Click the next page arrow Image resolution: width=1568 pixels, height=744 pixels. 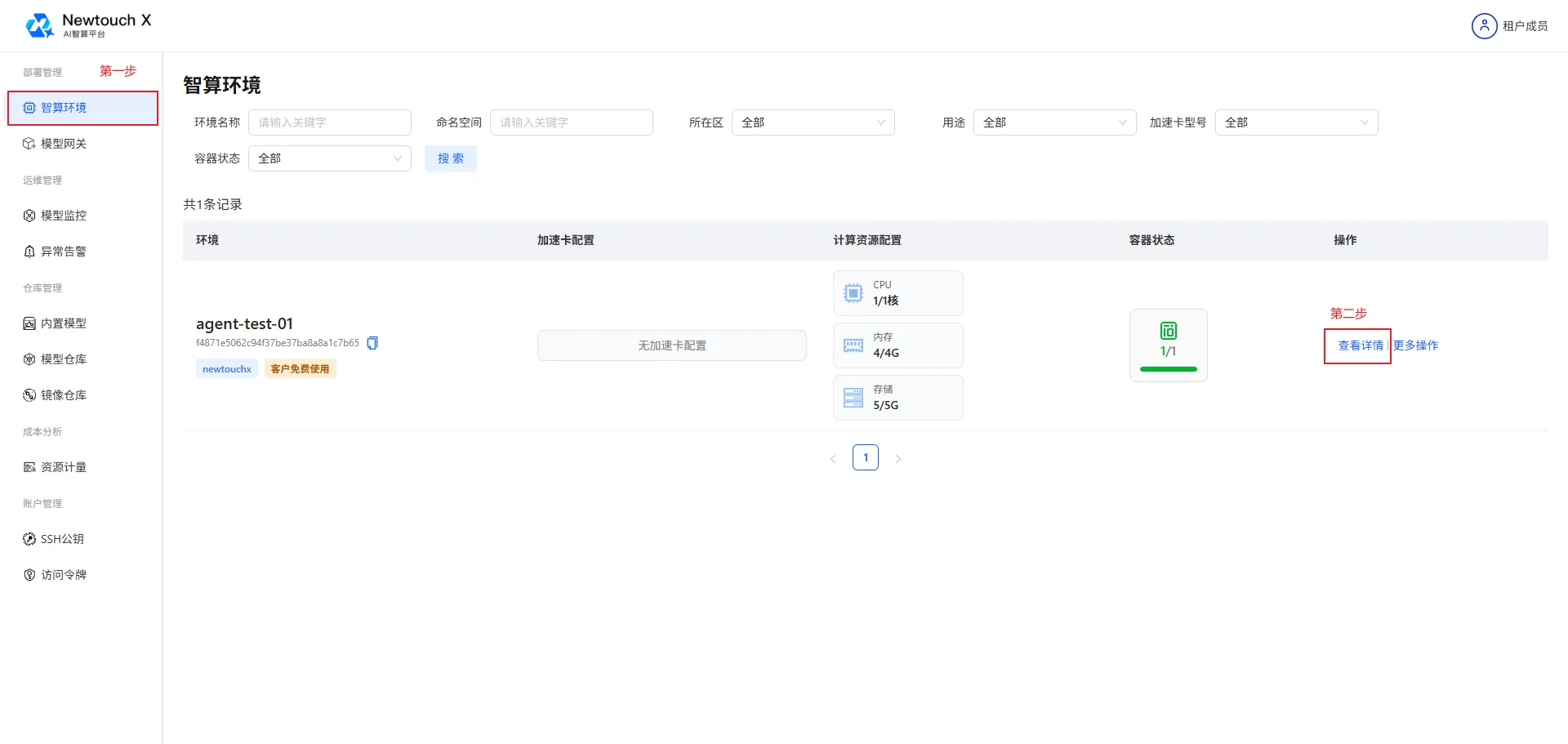[x=898, y=458]
